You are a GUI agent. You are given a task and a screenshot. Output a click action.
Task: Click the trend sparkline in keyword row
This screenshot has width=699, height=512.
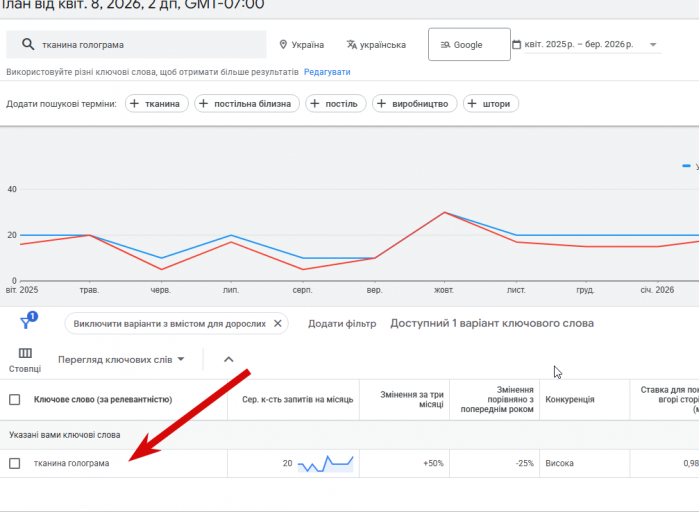click(325, 463)
